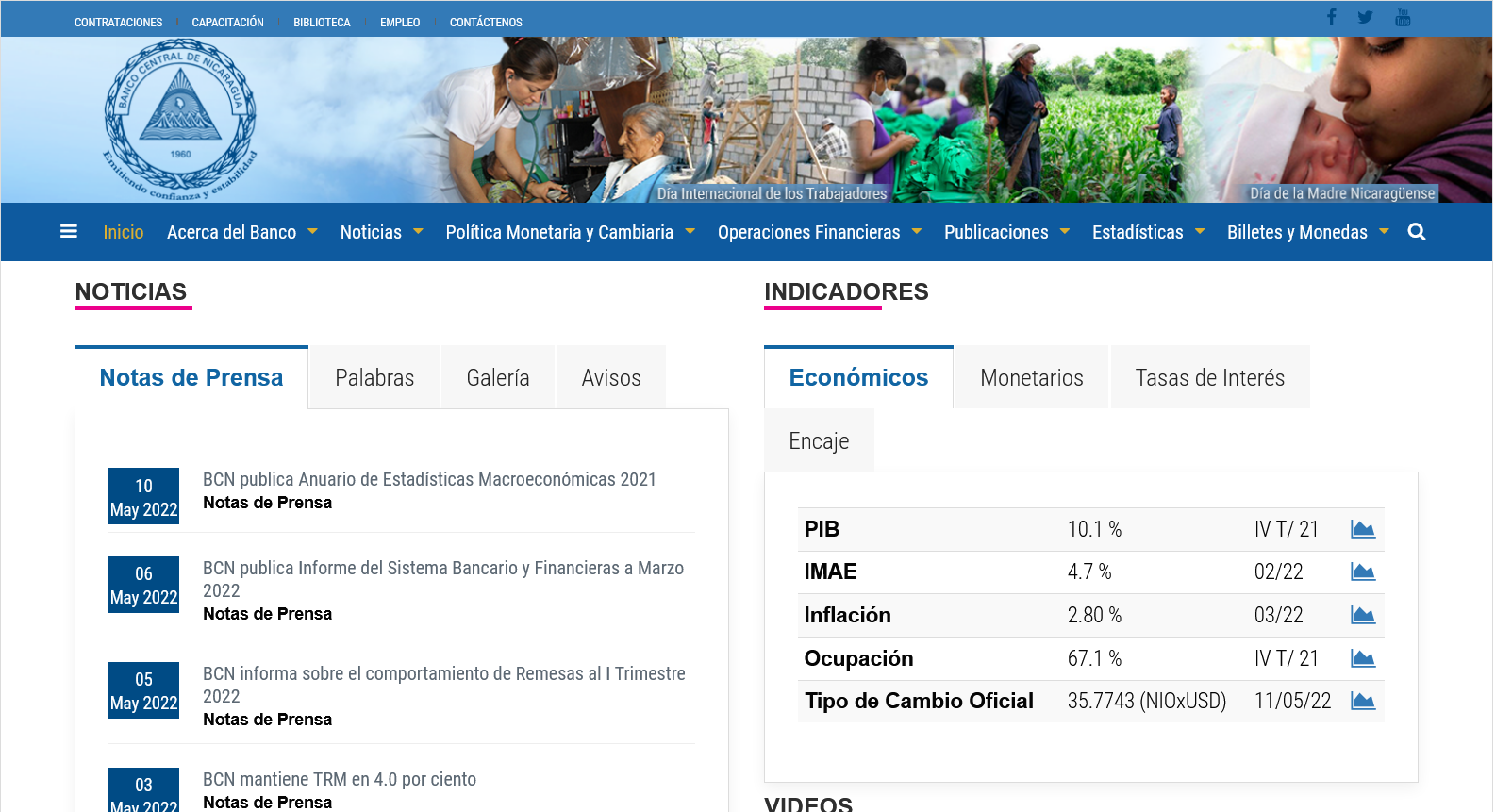The height and width of the screenshot is (812, 1512).
Task: Expand the Estadísticas dropdown menu
Action: click(1148, 232)
